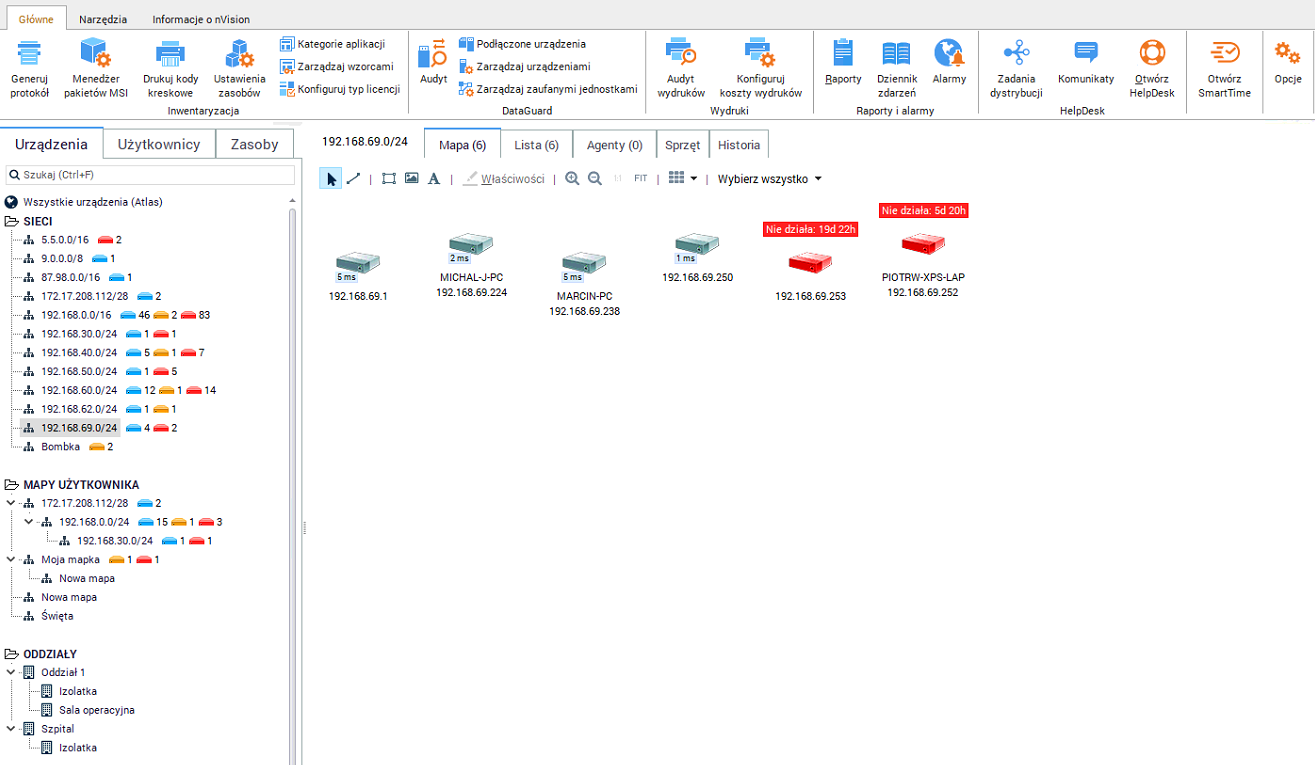
Task: Select the text tool on map toolbar
Action: point(433,179)
